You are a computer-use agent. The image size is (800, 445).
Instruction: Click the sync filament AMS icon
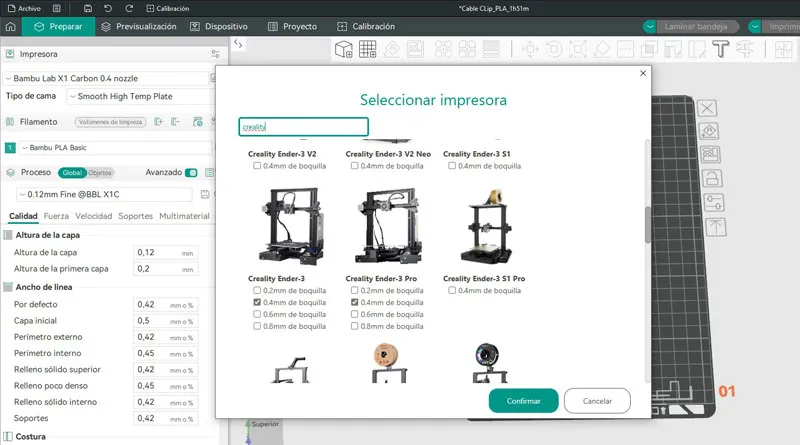pyautogui.click(x=198, y=122)
